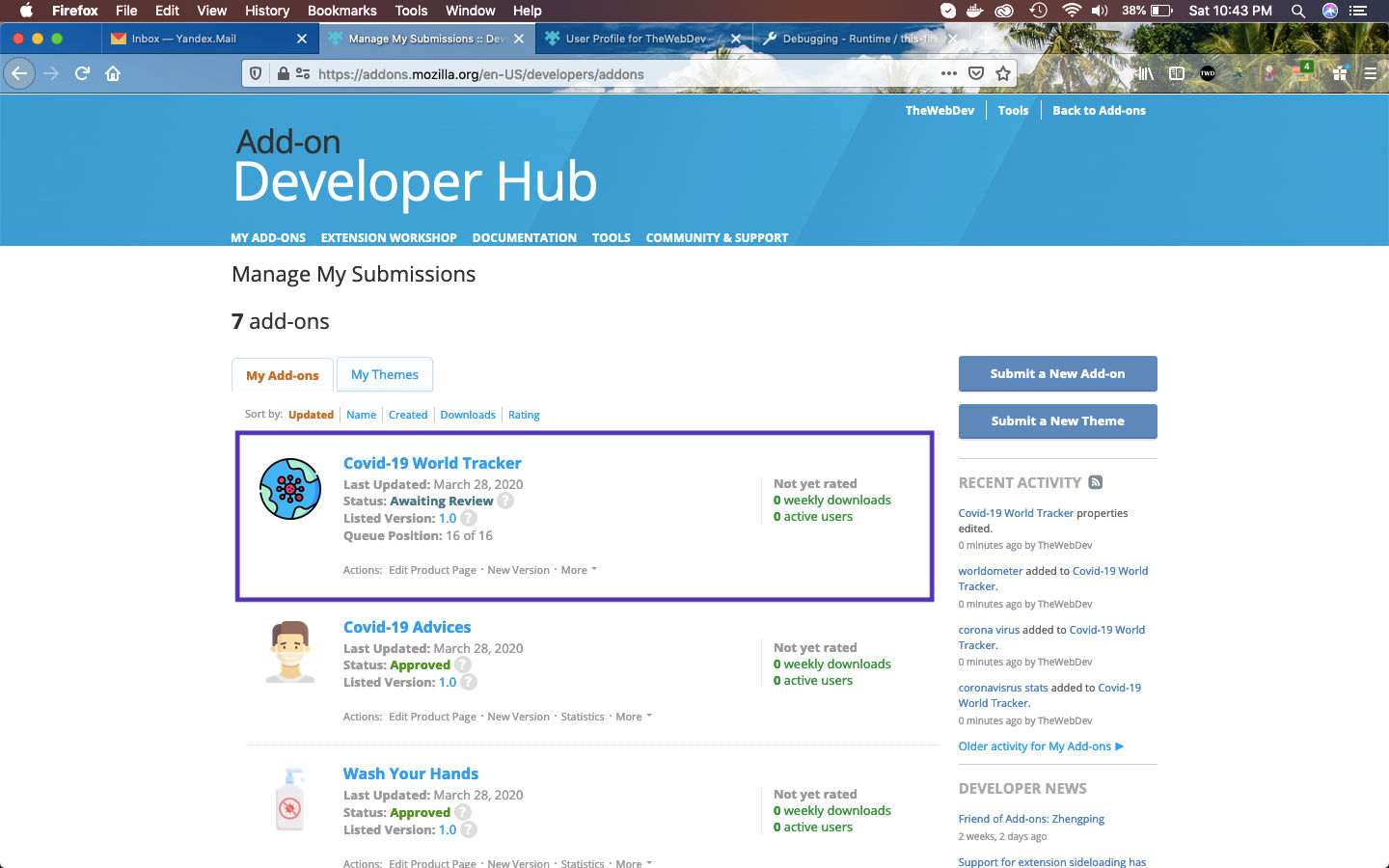The image size is (1389, 868).
Task: Open the Firefox hamburger menu
Action: [x=1371, y=73]
